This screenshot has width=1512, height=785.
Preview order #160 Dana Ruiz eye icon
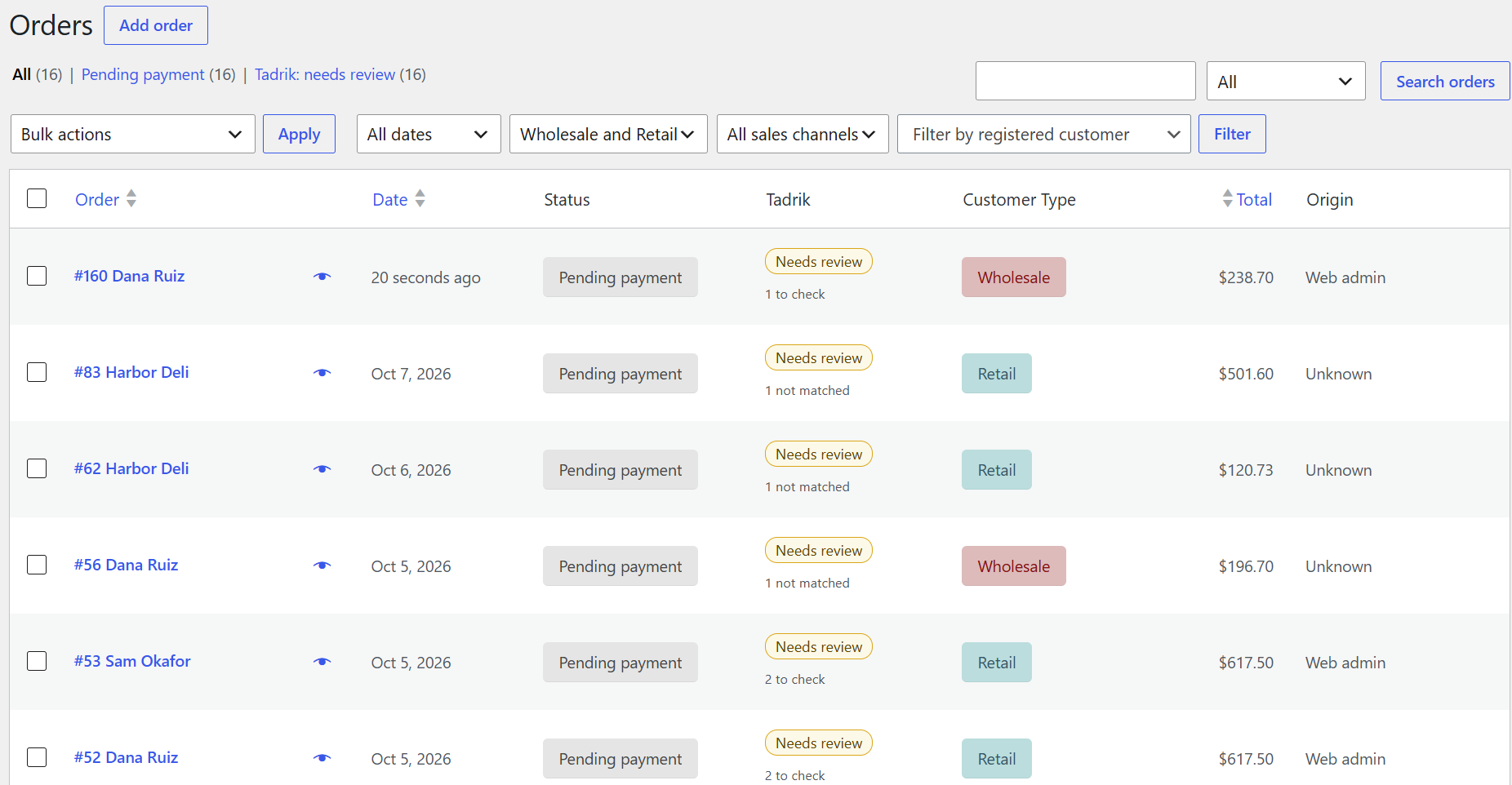[x=322, y=277]
